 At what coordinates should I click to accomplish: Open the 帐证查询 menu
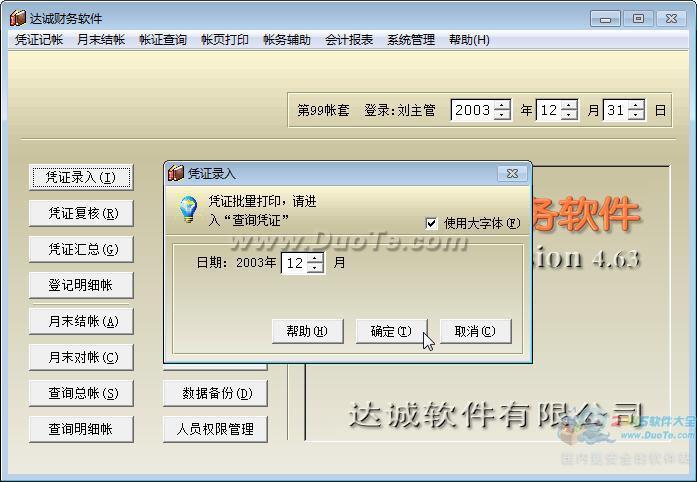point(163,40)
